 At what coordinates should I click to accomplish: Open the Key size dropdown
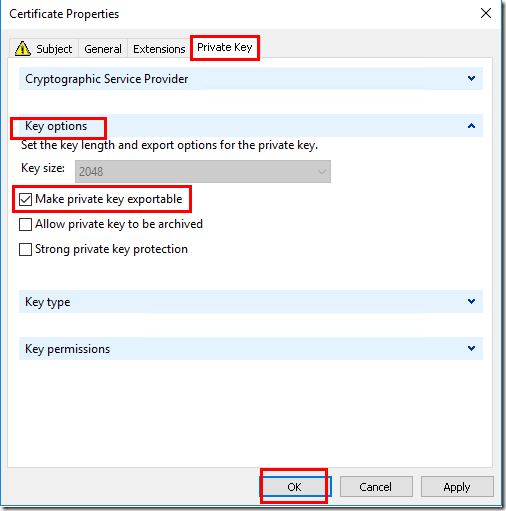(203, 172)
